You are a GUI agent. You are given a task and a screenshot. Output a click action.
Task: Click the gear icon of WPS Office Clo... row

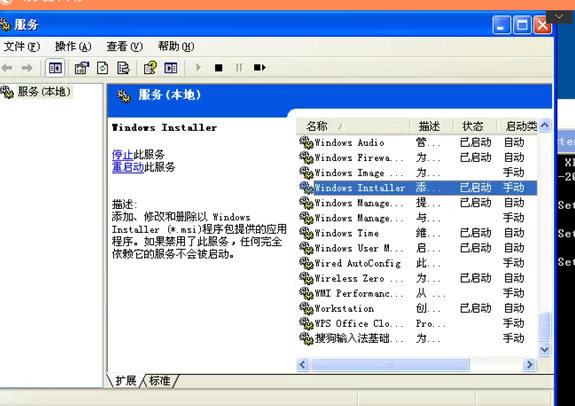coord(306,323)
